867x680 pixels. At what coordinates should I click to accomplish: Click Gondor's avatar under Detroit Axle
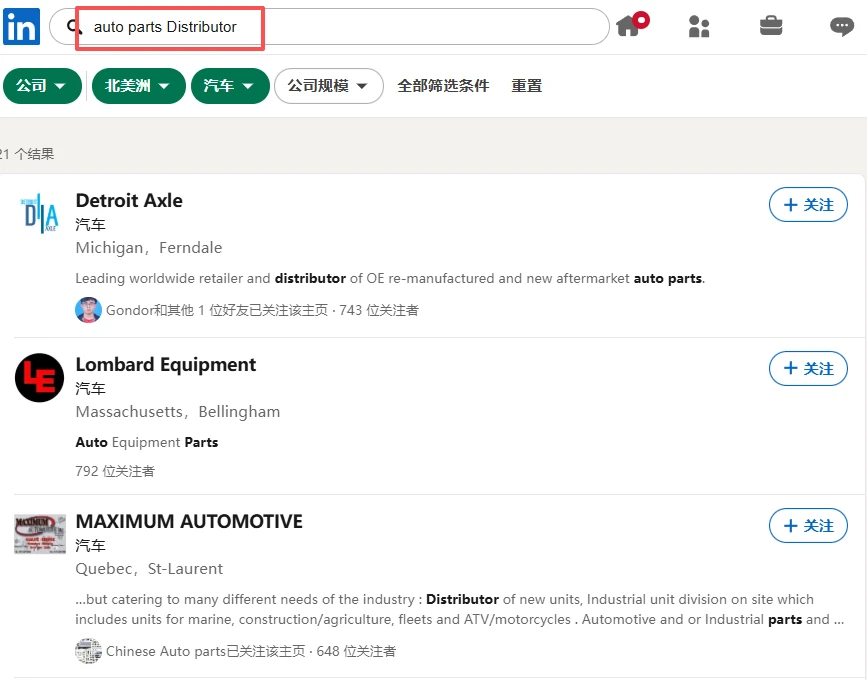pyautogui.click(x=88, y=310)
